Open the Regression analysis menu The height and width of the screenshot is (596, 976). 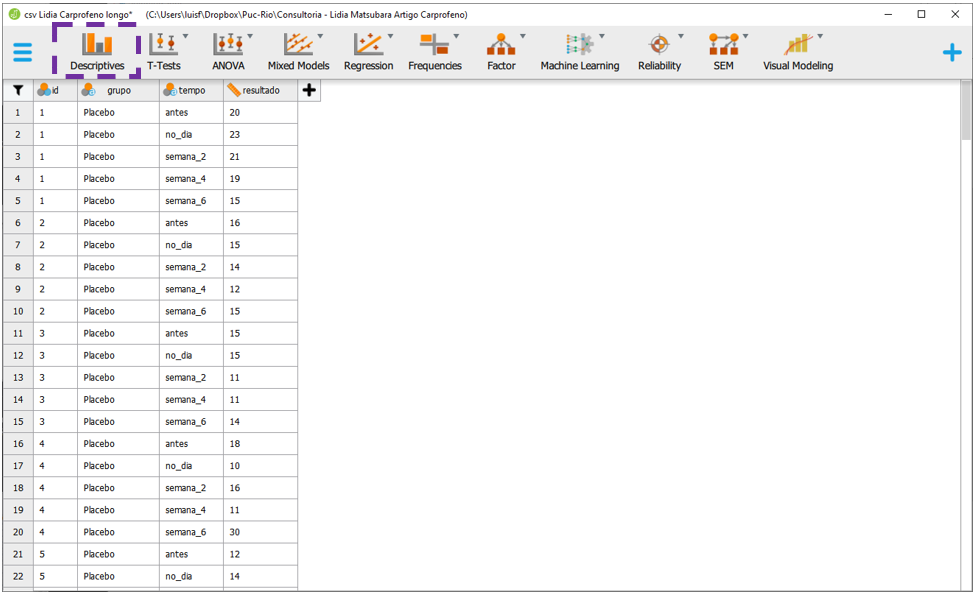pos(368,52)
